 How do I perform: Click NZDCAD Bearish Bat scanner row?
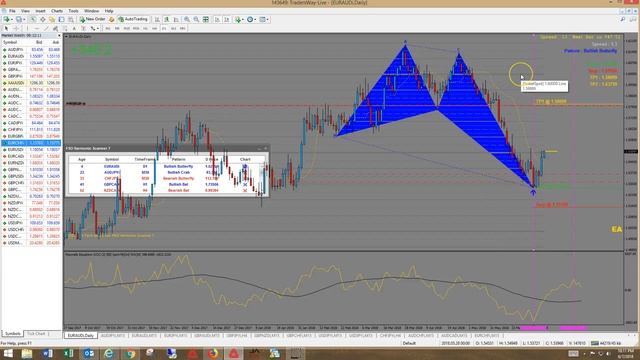click(167, 190)
